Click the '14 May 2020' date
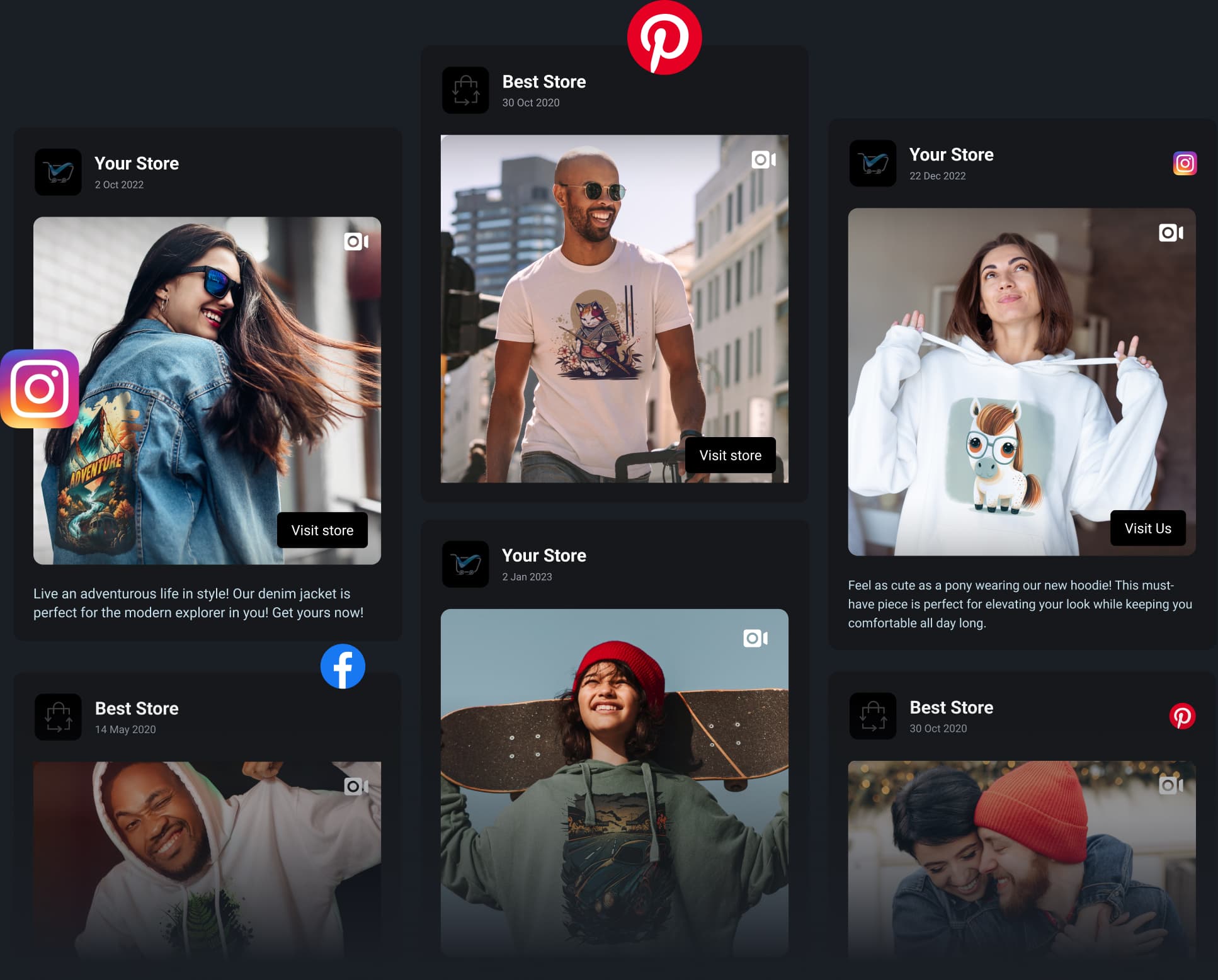The image size is (1218, 980). [125, 729]
